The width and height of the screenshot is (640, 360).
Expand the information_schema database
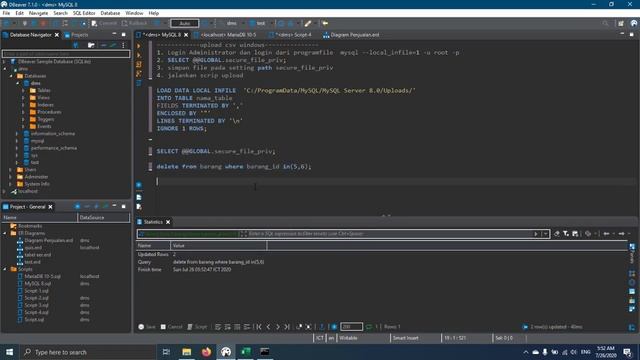(x=17, y=133)
